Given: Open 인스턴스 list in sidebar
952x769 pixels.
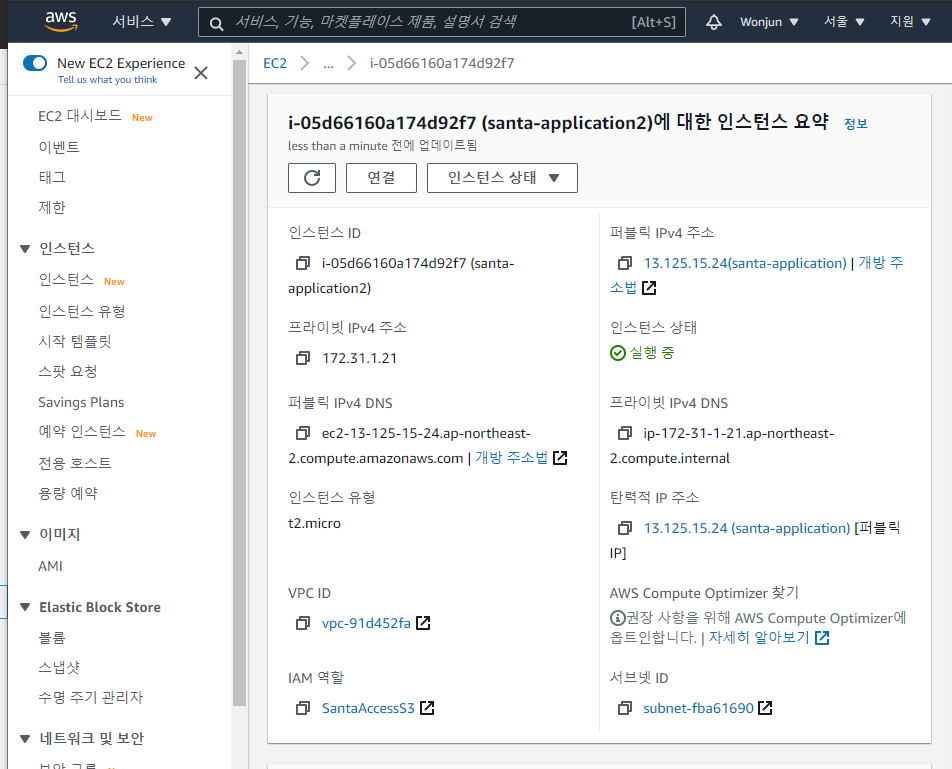Looking at the screenshot, I should 66,280.
